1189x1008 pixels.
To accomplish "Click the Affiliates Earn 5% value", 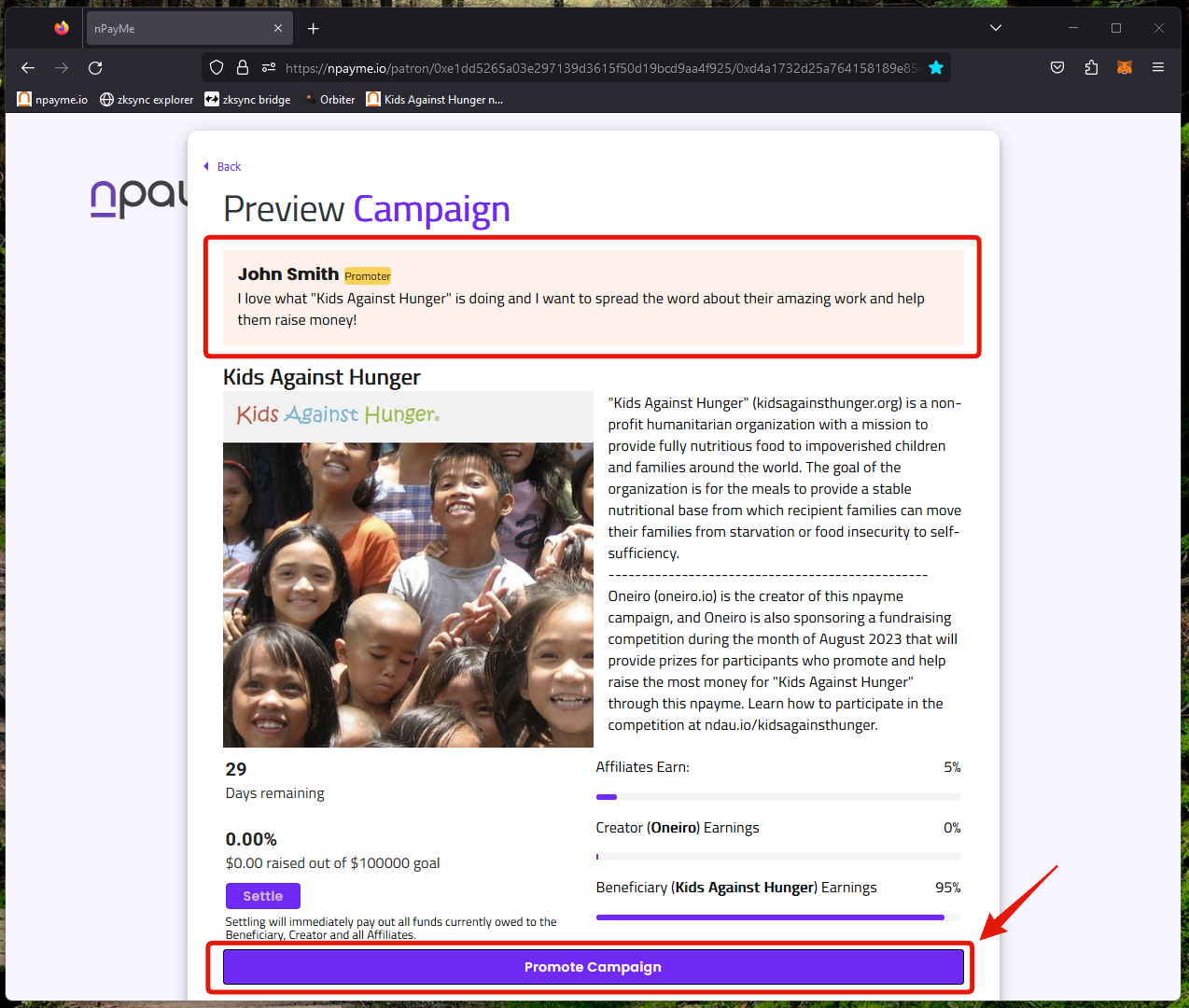I will (952, 767).
